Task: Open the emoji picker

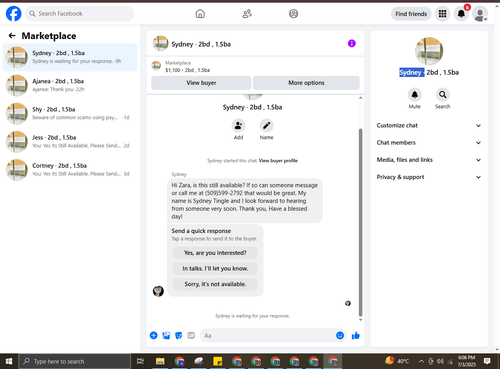Action: point(340,335)
